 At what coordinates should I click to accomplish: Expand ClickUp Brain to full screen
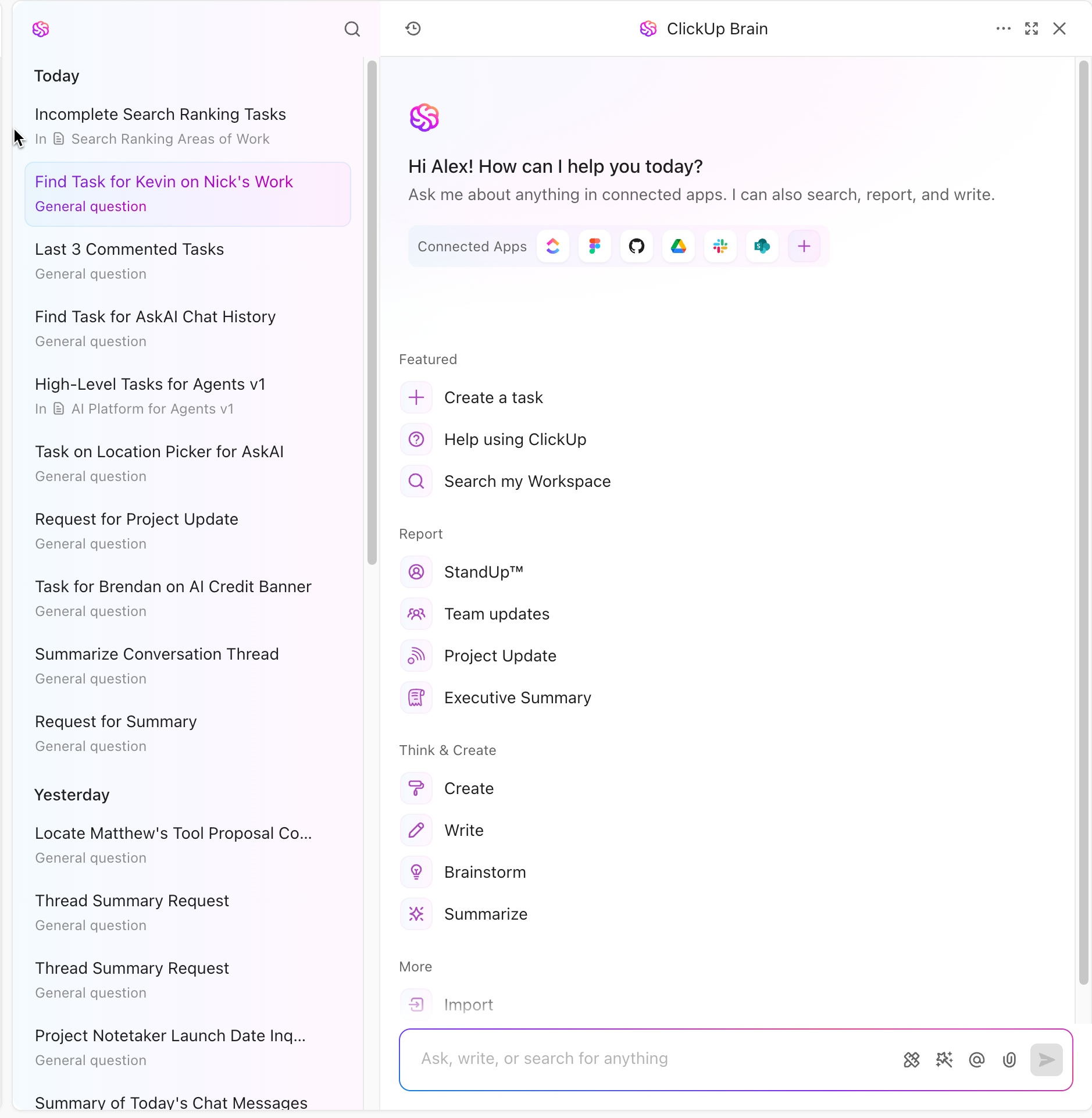pos(1032,29)
